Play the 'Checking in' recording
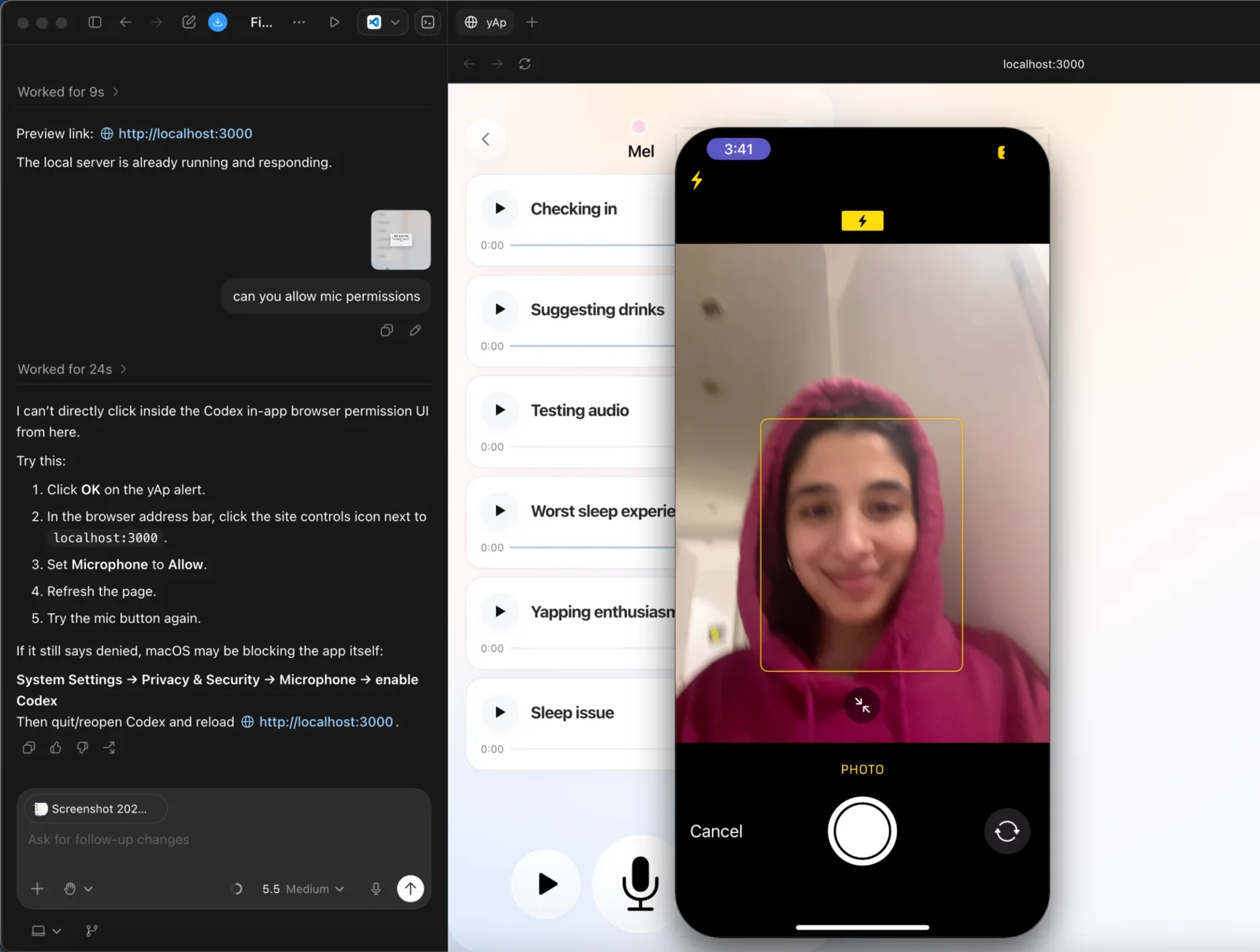 click(499, 209)
